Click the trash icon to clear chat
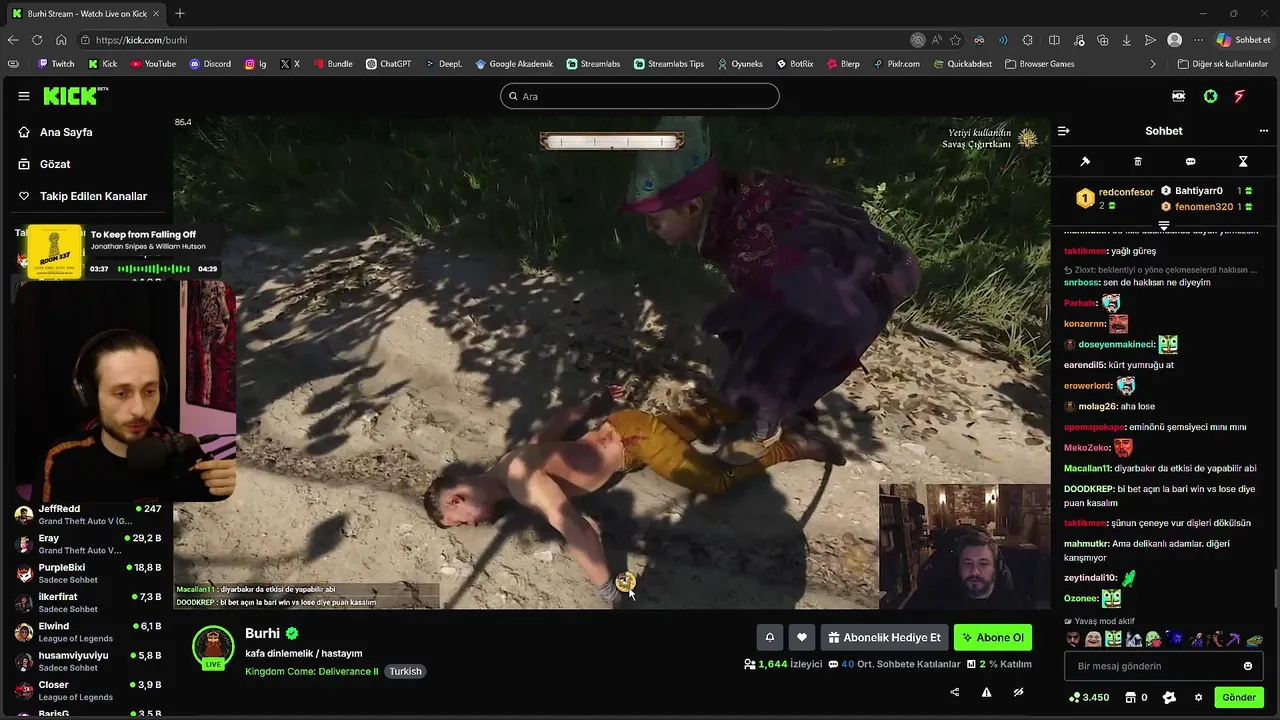Image resolution: width=1280 pixels, height=720 pixels. point(1138,161)
